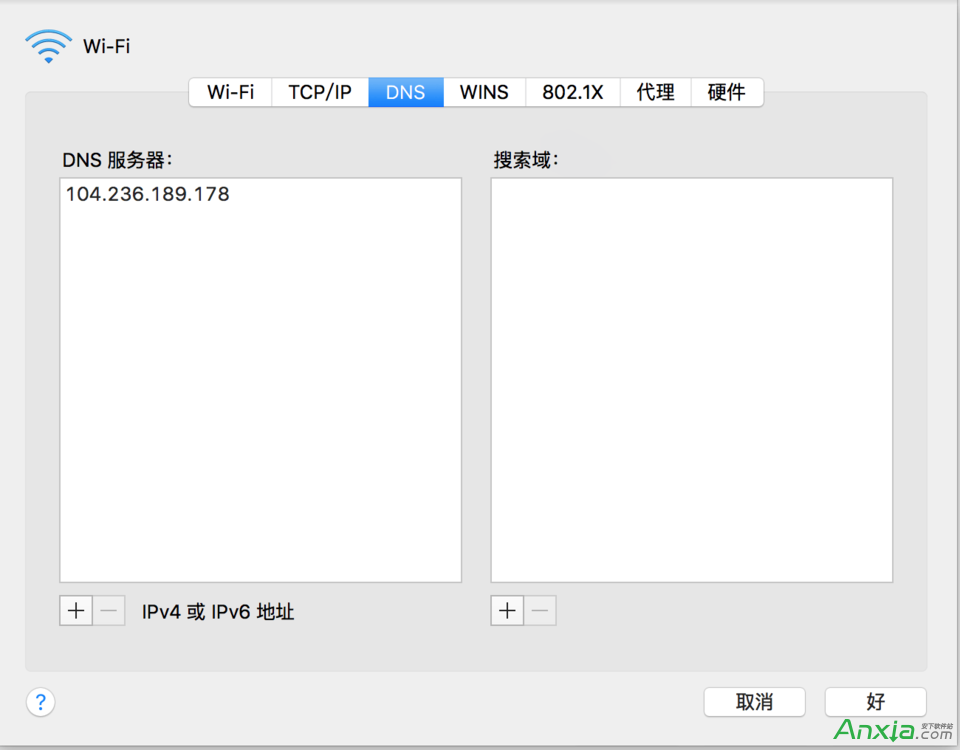960x750 pixels.
Task: Open the WINS tab
Action: point(484,92)
